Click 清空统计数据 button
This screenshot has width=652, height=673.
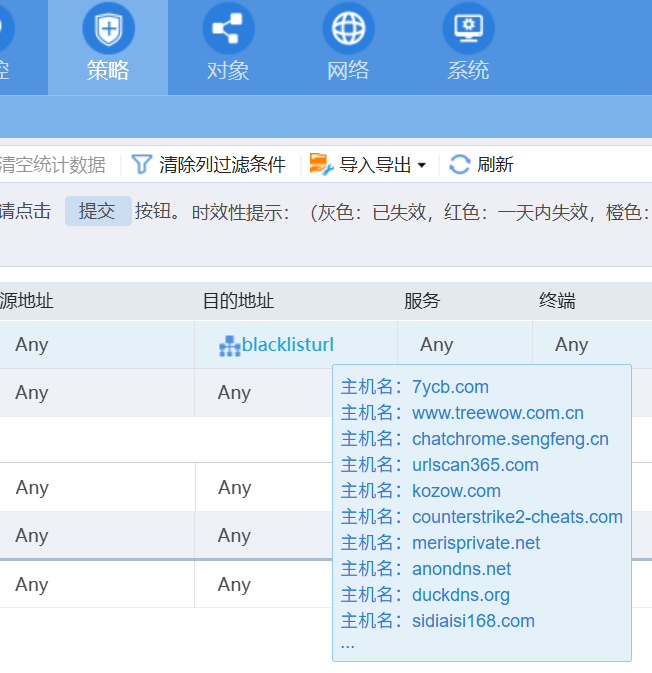point(52,165)
